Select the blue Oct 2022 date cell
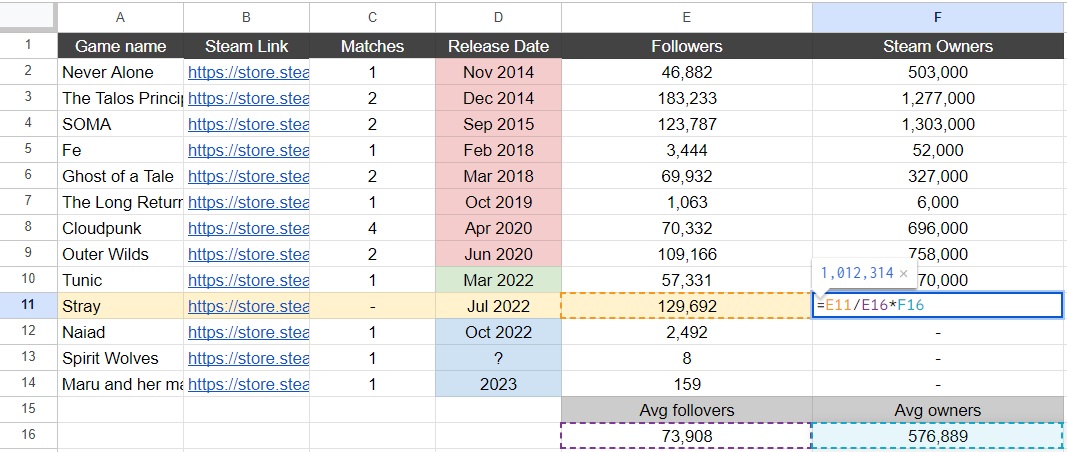1067x452 pixels. 498,332
